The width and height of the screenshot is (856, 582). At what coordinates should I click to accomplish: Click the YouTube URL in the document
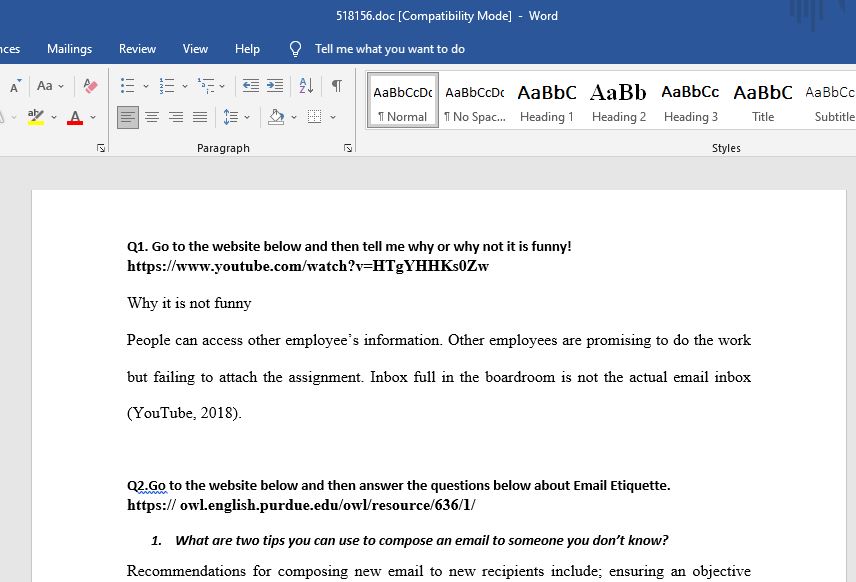click(x=308, y=266)
